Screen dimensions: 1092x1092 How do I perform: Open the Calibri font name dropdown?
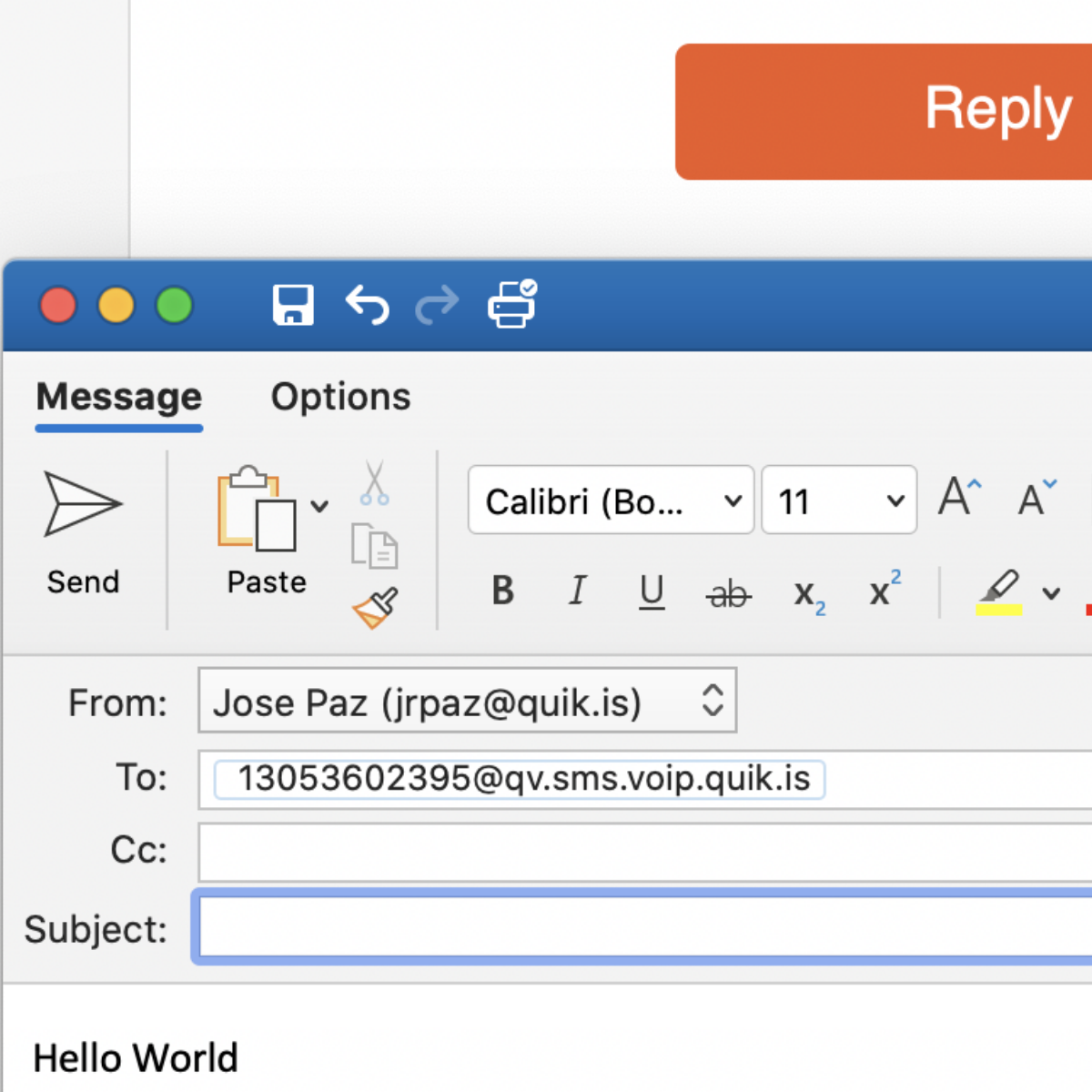pyautogui.click(x=611, y=500)
